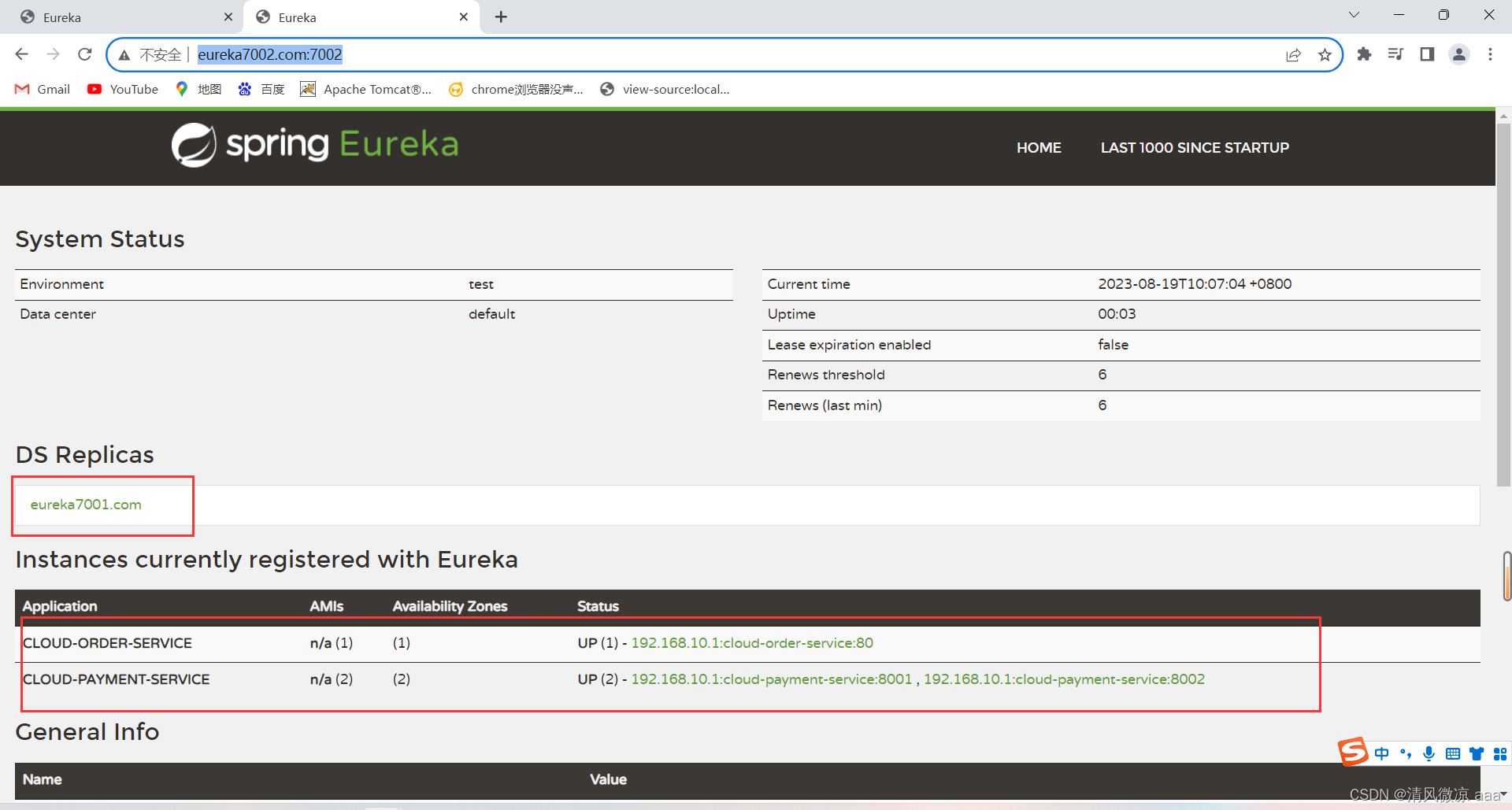
Task: Open the view-source:local bookmark
Action: [x=665, y=89]
